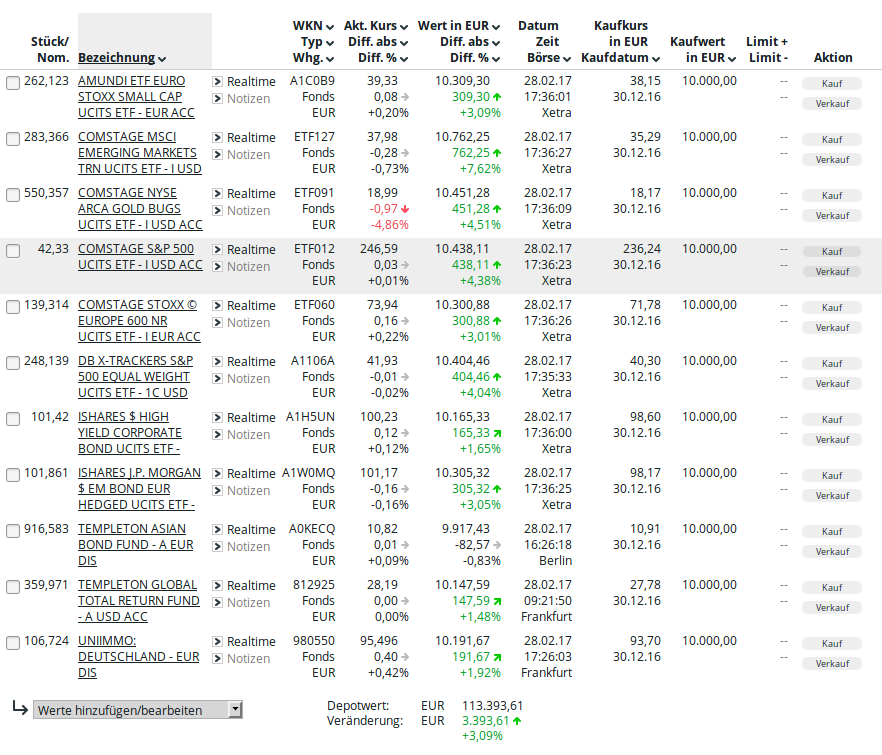Open Realtime arrow icon for TEMPLETON ASIAN BOND row
This screenshot has width=882, height=755.
click(217, 529)
